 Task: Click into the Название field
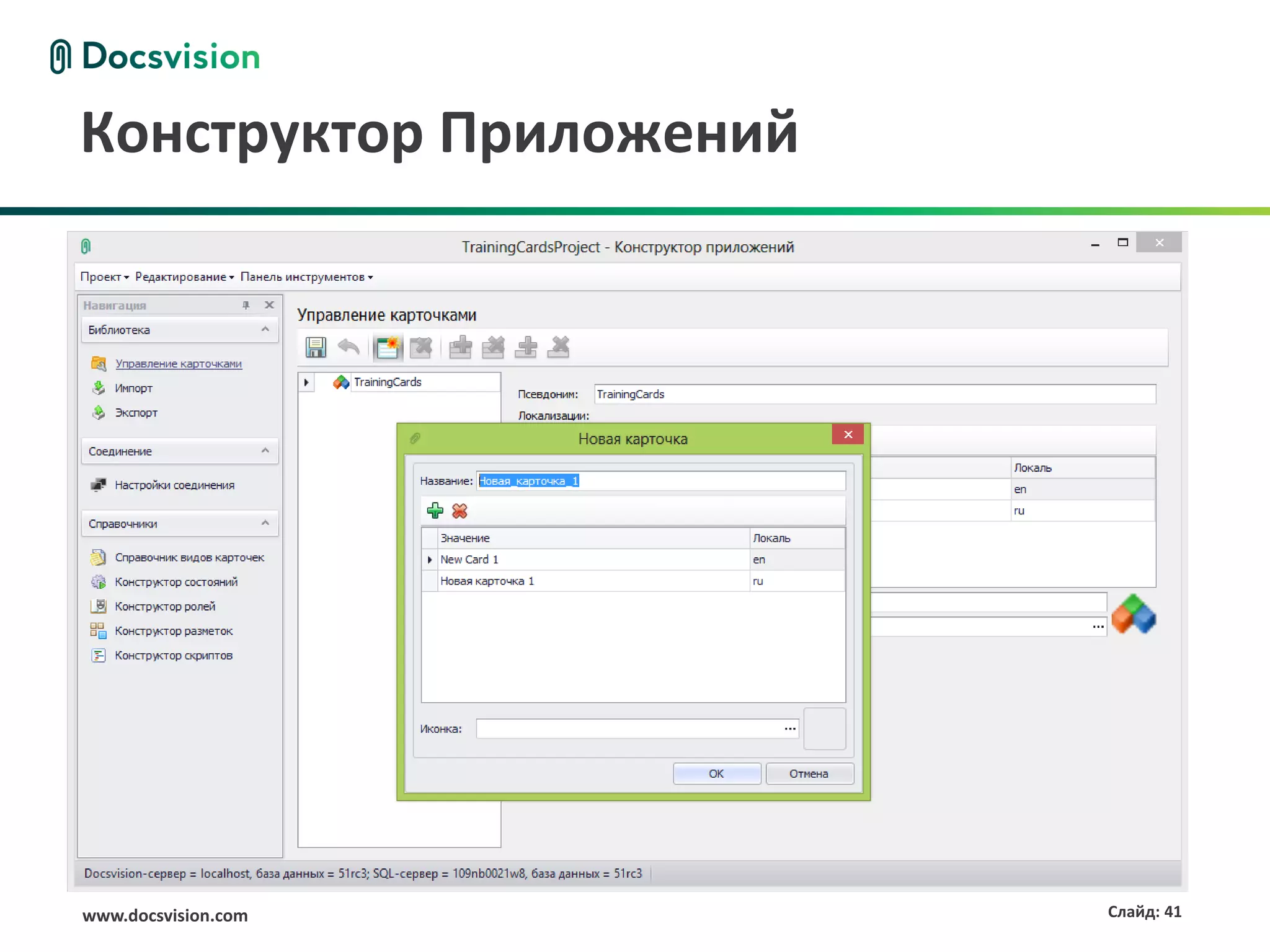(x=661, y=481)
